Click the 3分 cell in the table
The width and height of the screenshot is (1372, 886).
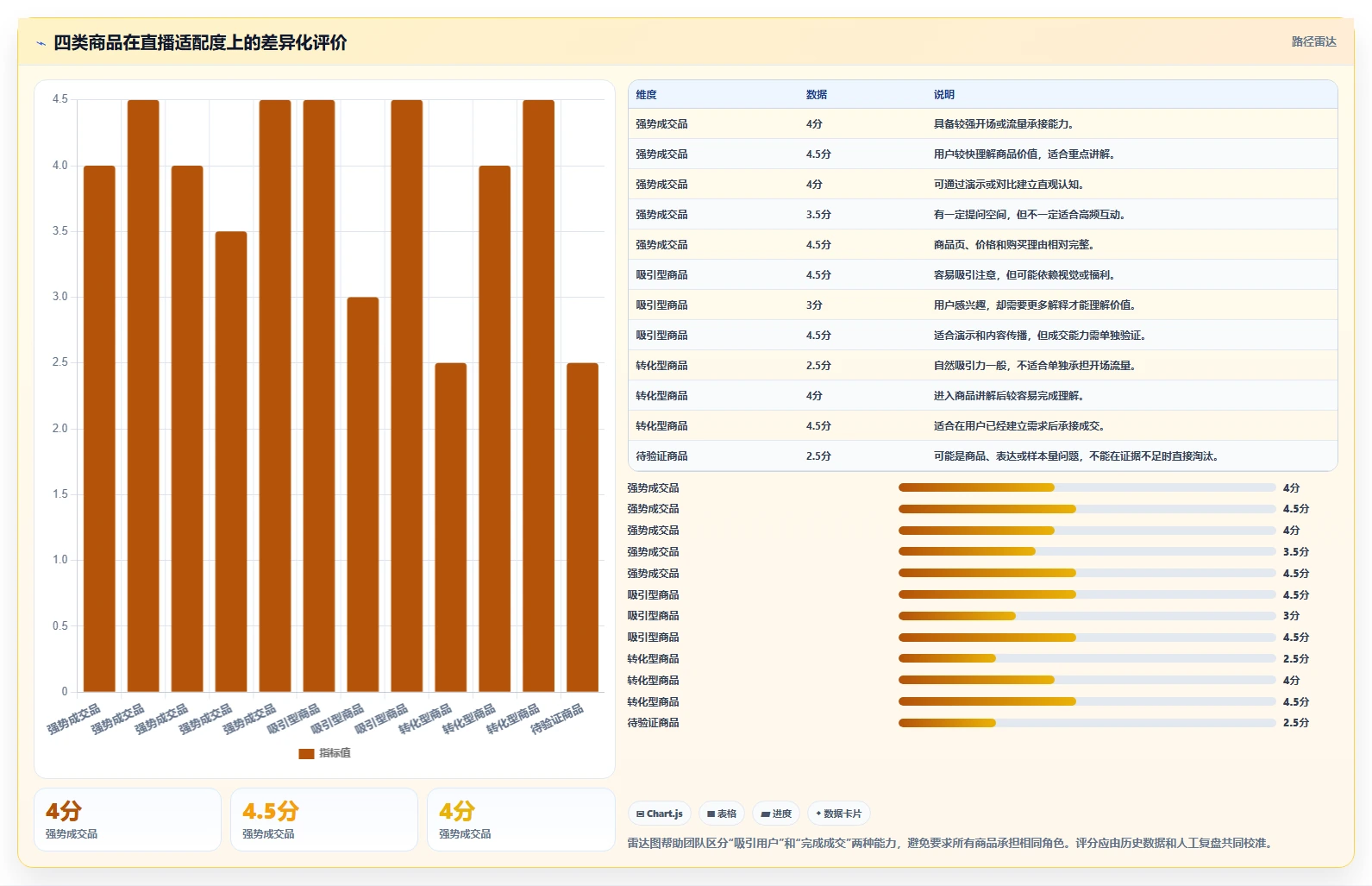814,305
